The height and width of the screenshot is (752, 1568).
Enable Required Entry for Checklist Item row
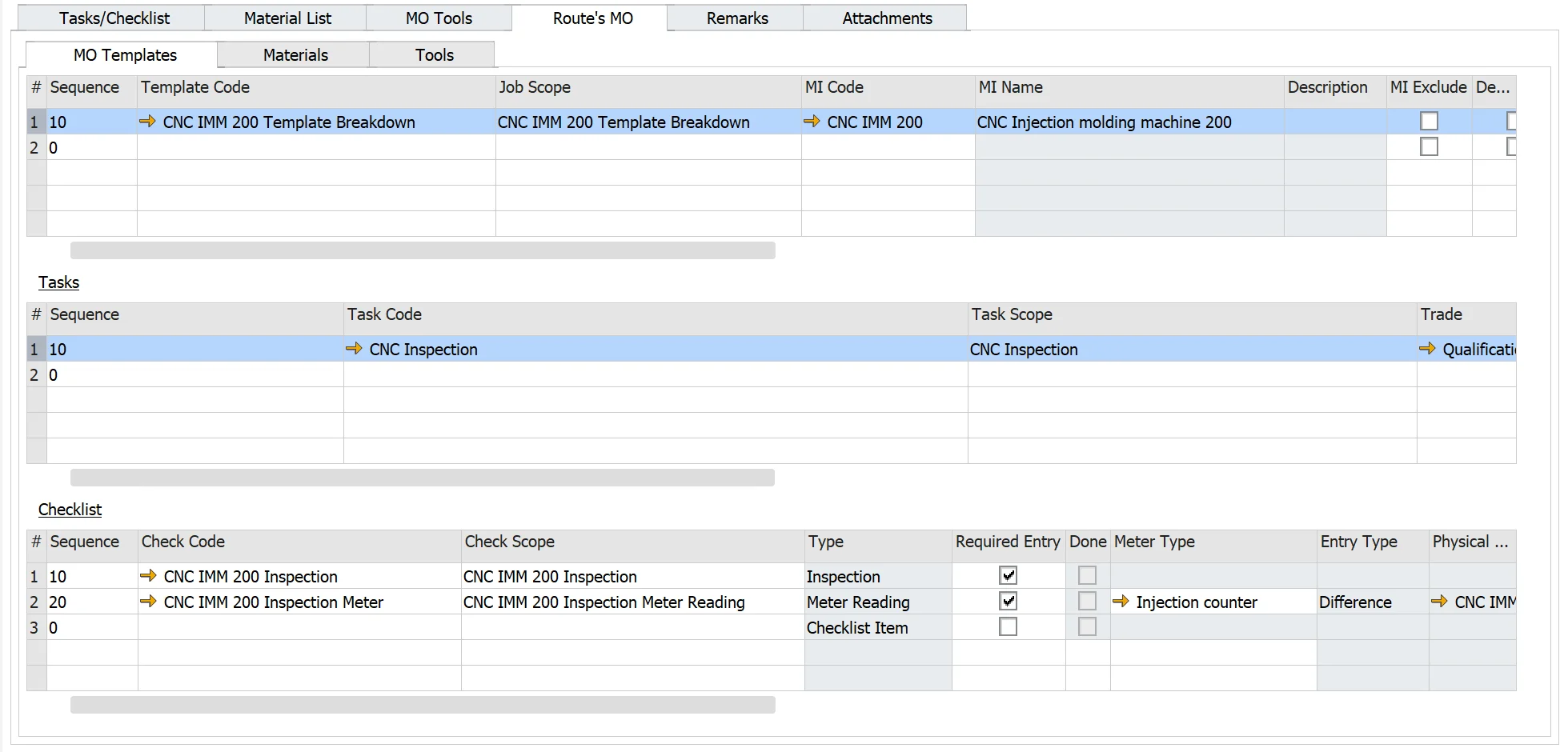coord(1008,627)
